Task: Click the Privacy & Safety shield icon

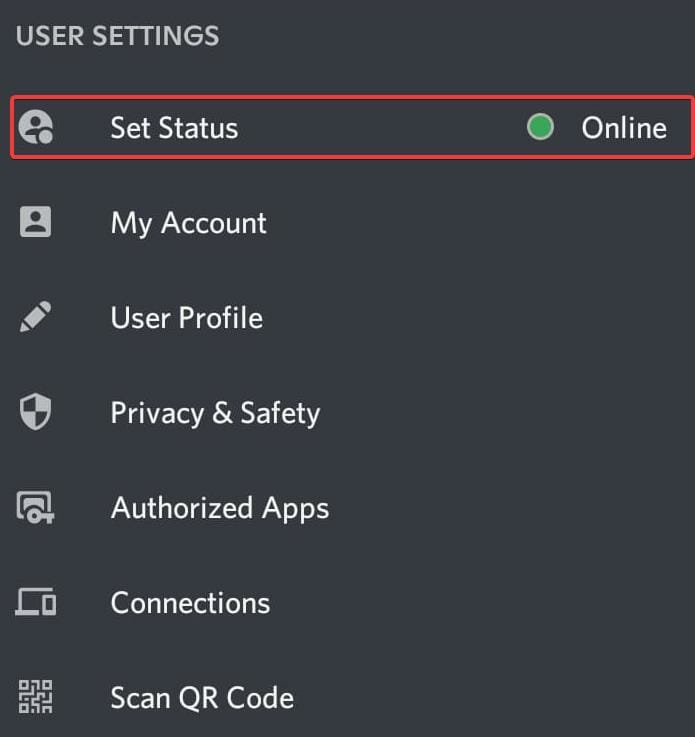Action: pyautogui.click(x=36, y=412)
